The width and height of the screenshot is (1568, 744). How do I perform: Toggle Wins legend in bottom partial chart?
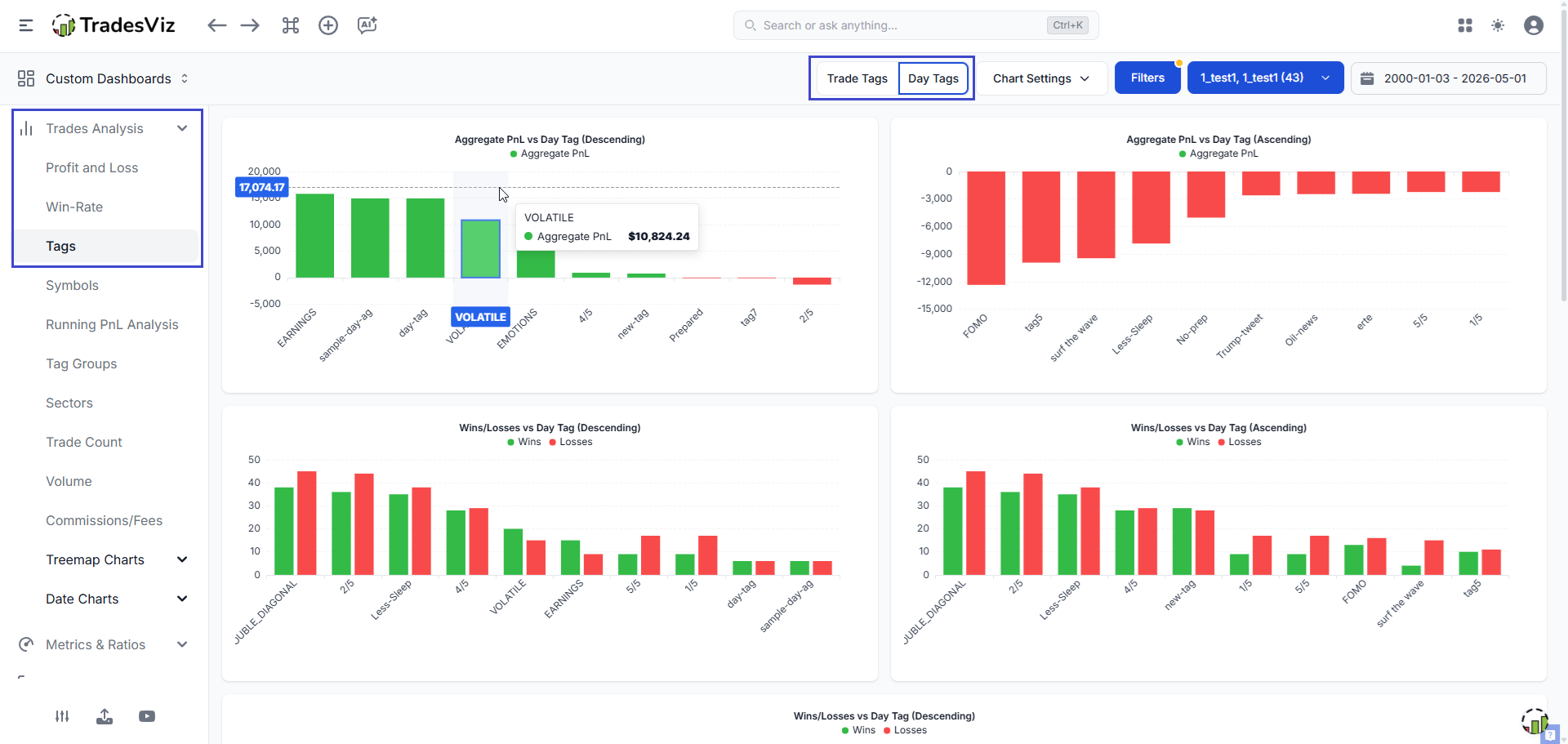[x=858, y=730]
